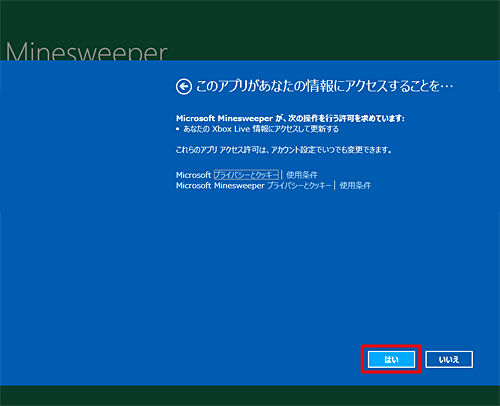This screenshot has width=500, height=406.
Task: Click the アカウント設定 notice sentence
Action: coord(284,150)
